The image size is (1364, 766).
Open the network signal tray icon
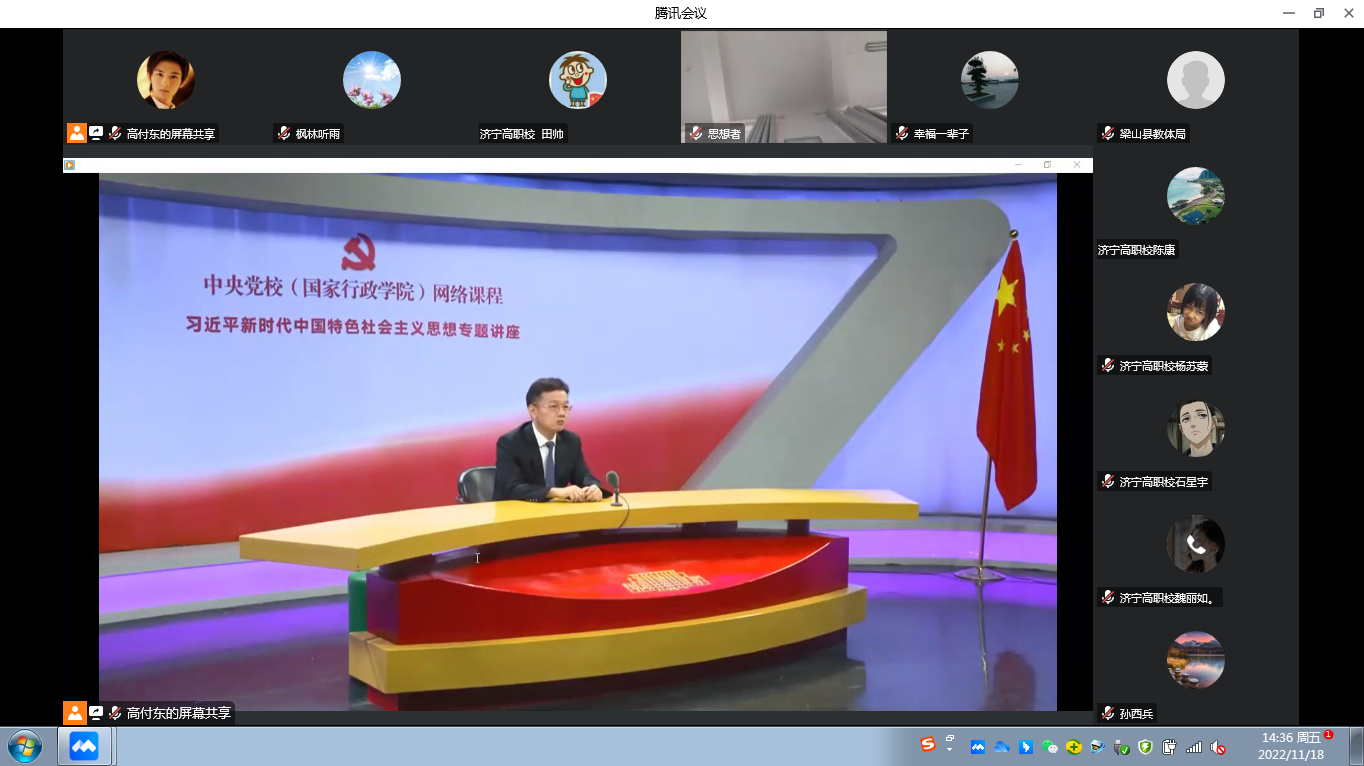[1194, 747]
